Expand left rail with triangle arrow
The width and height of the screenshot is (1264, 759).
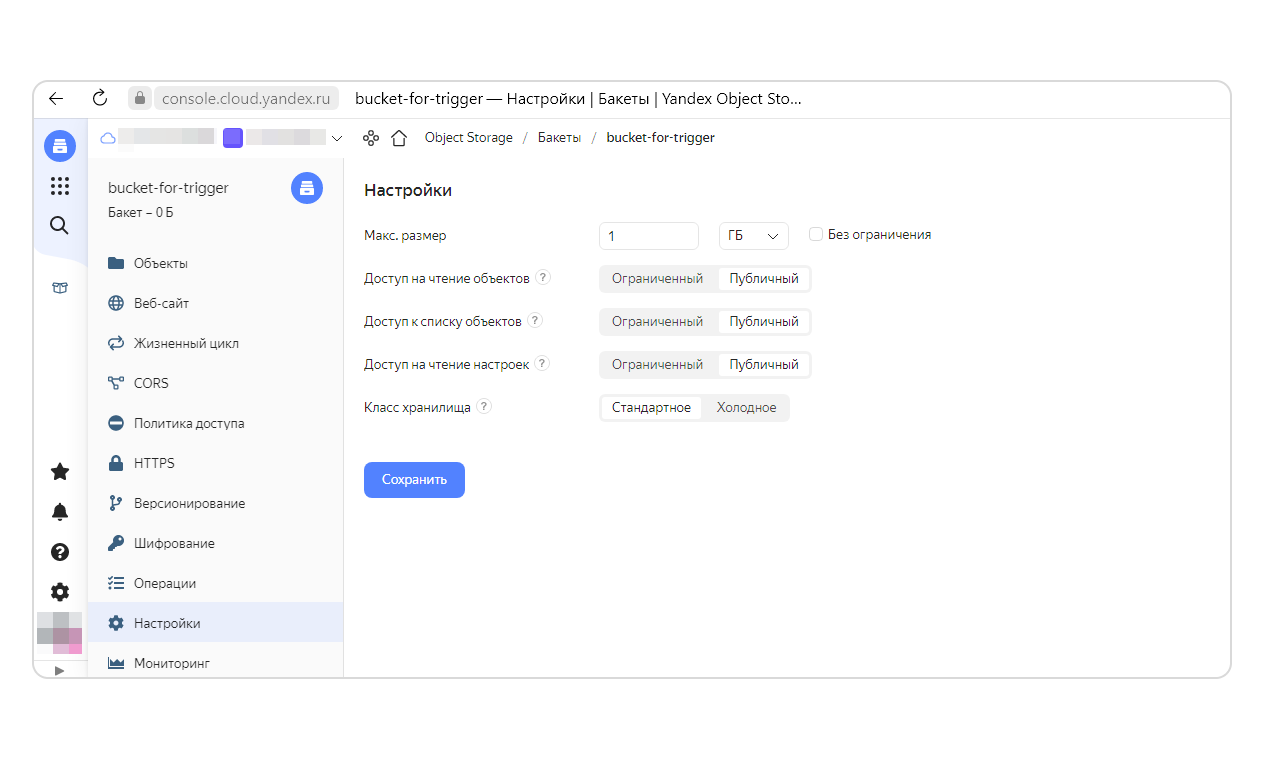[60, 671]
